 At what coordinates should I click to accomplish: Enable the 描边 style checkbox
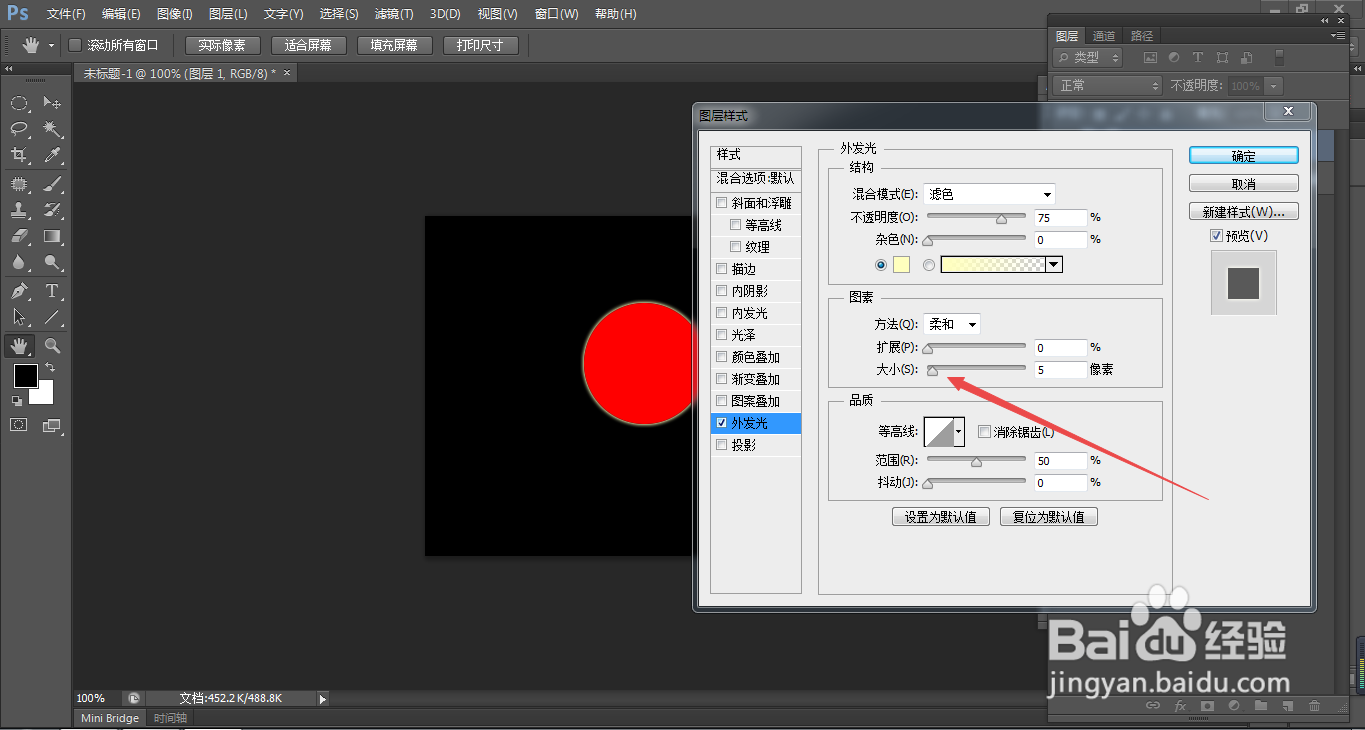pyautogui.click(x=722, y=269)
